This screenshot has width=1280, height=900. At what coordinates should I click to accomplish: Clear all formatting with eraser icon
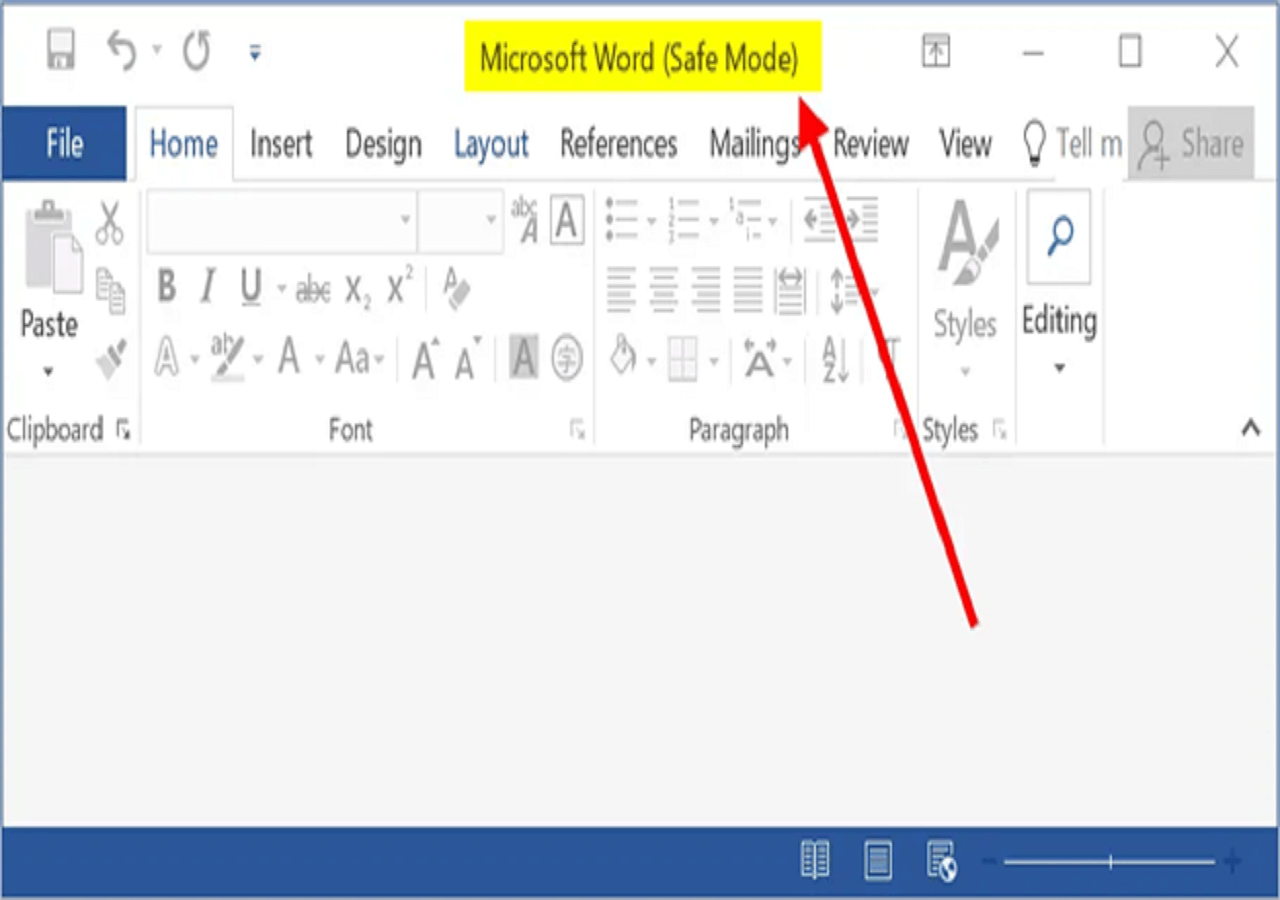point(456,289)
